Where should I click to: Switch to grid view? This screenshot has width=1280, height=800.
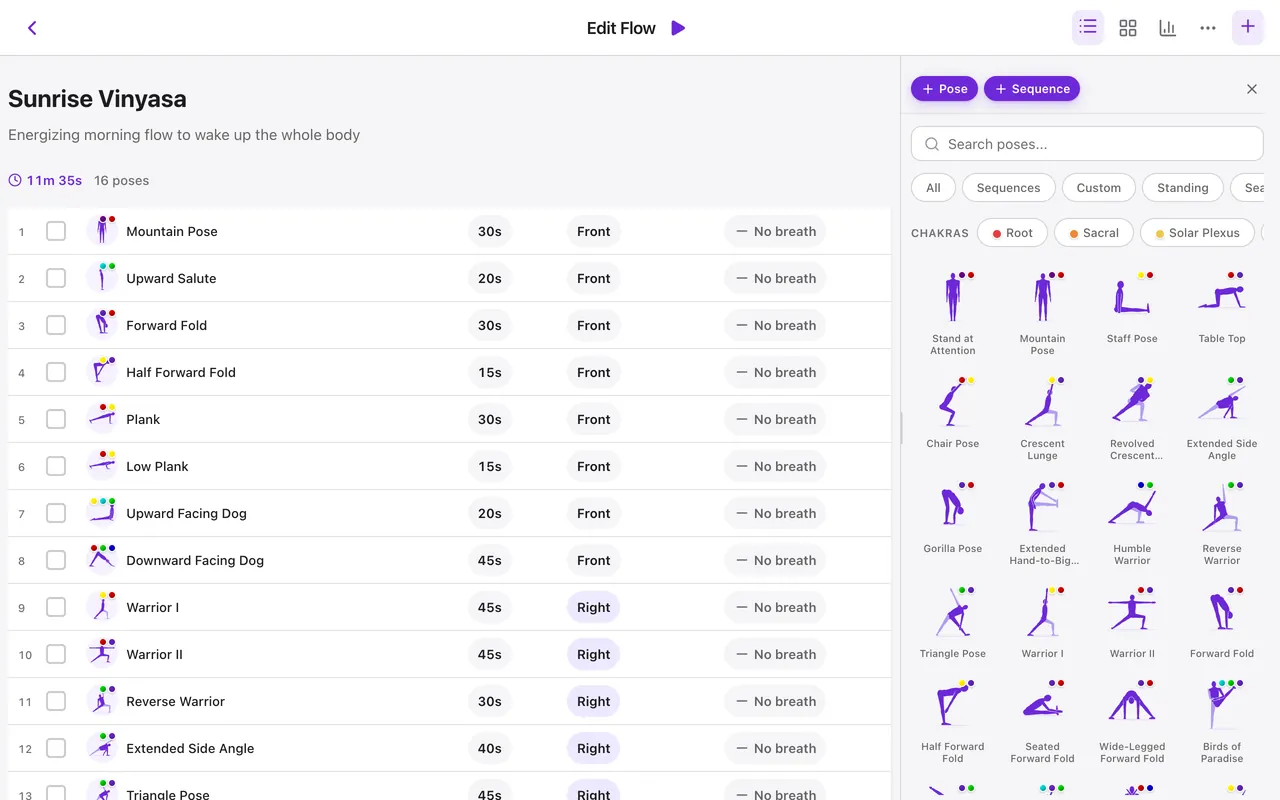tap(1128, 28)
